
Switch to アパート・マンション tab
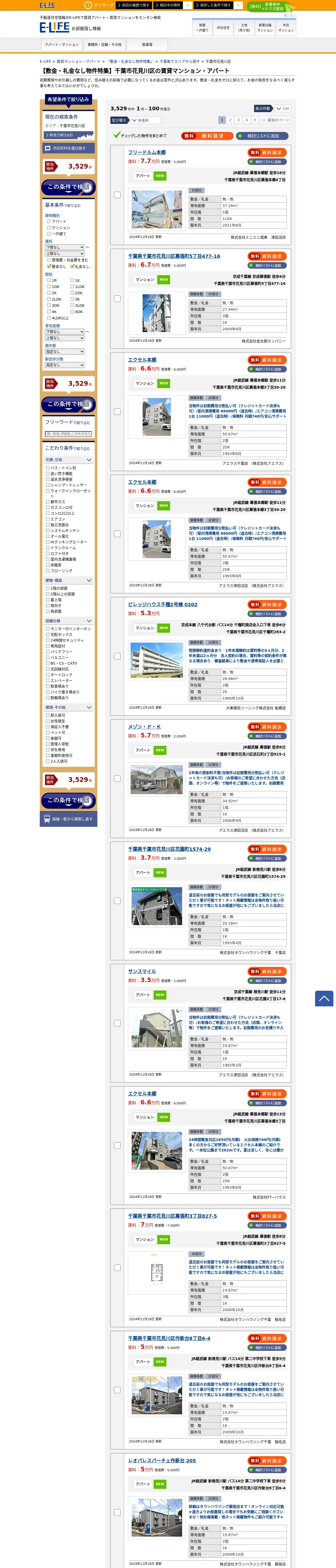click(61, 44)
